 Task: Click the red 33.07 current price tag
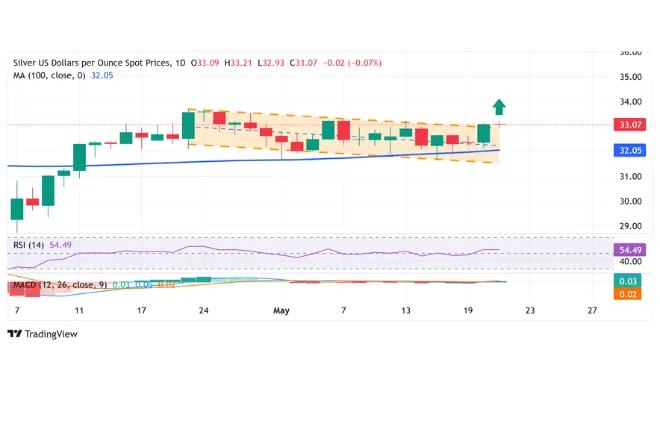click(x=630, y=125)
